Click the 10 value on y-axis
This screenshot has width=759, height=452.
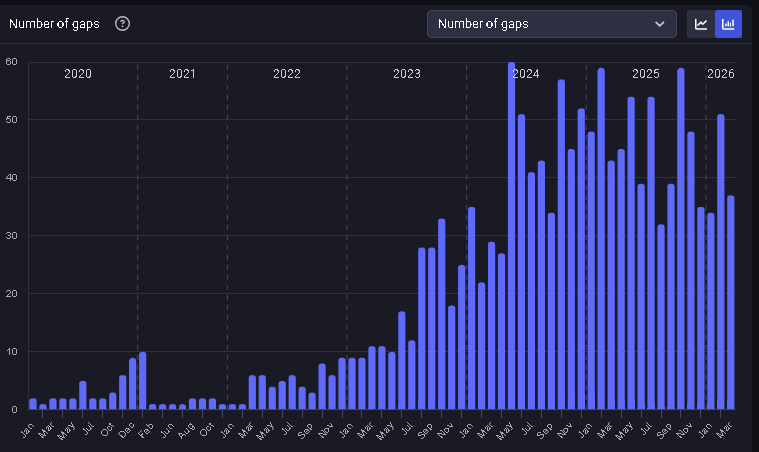point(11,351)
